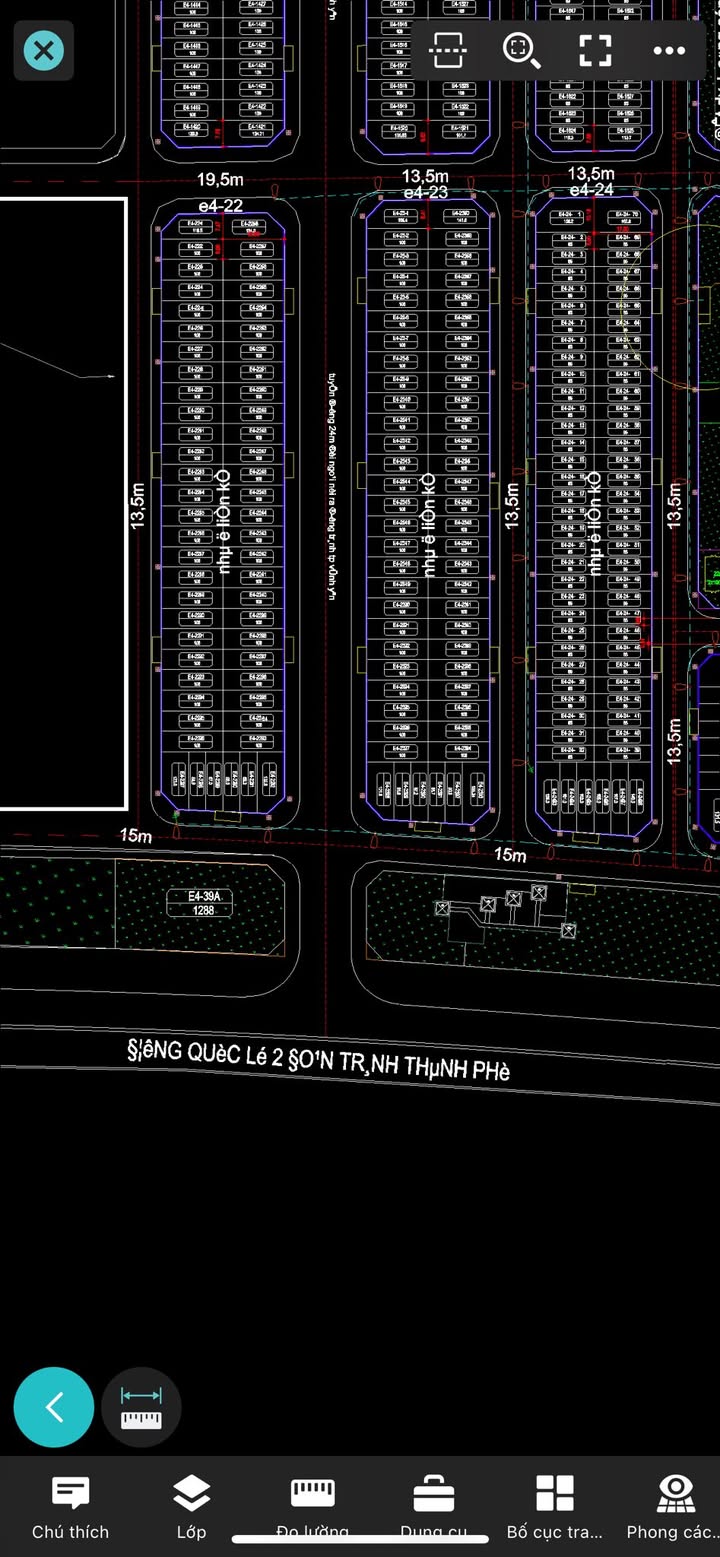Select the quick measure ruler tool
The height and width of the screenshot is (1557, 720).
click(x=141, y=1407)
